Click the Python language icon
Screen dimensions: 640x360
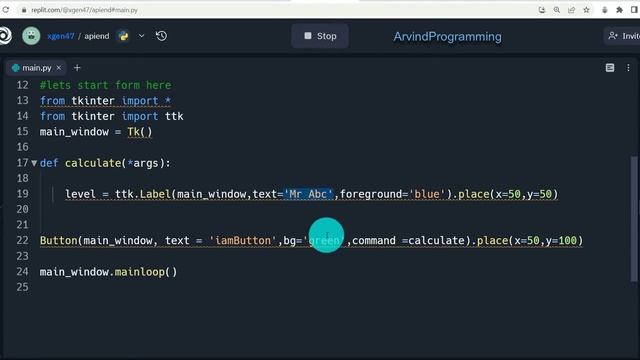click(x=123, y=36)
